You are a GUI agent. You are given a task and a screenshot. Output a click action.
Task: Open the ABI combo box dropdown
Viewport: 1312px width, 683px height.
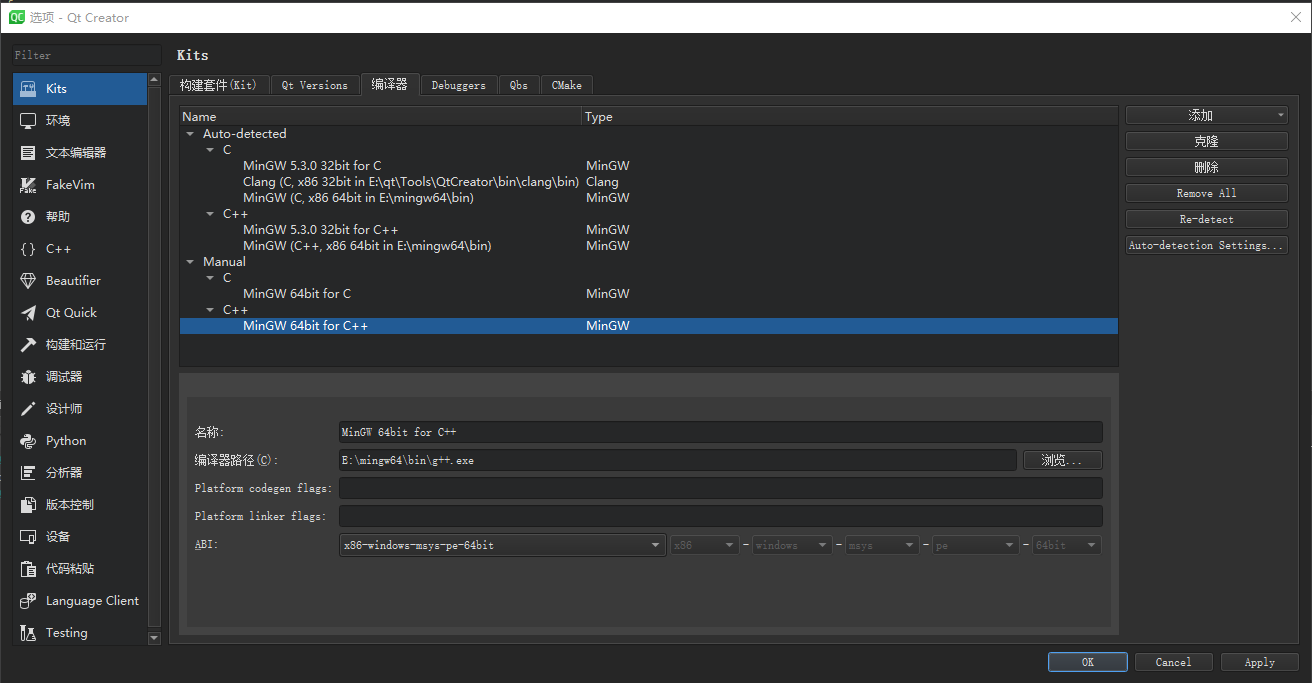(x=657, y=544)
